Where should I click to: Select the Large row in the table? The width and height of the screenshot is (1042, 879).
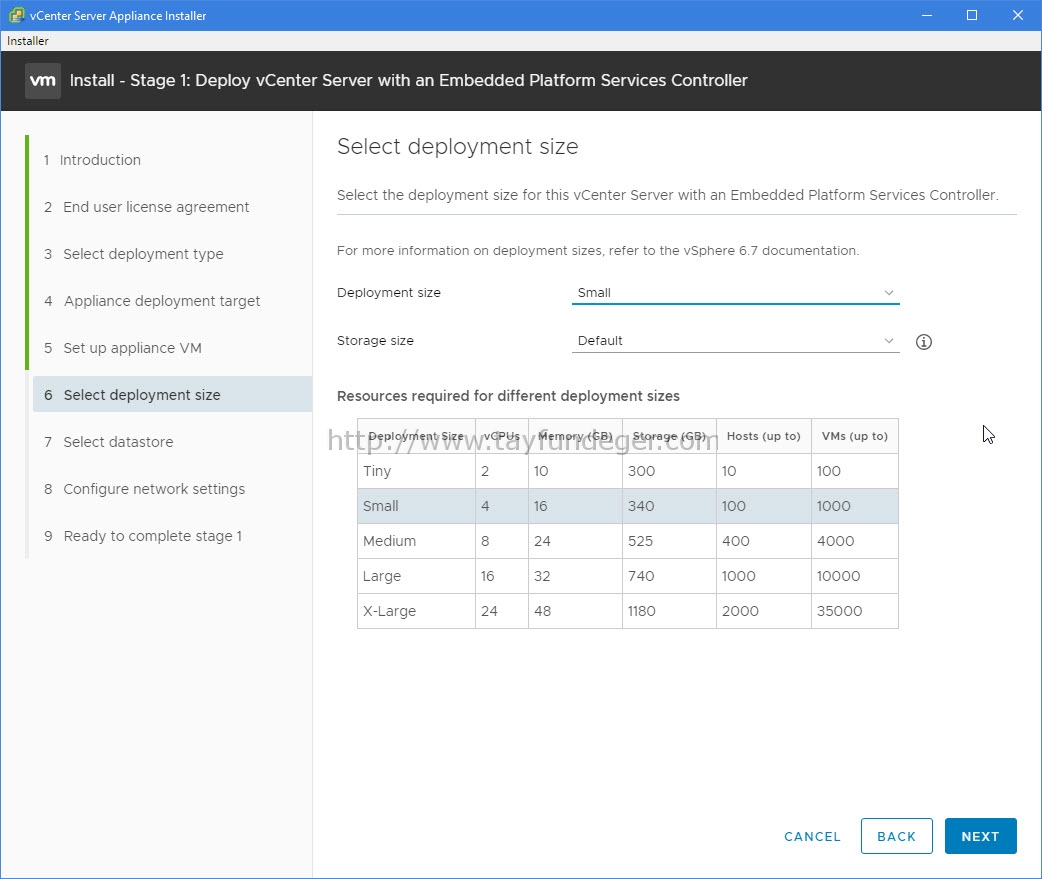[x=627, y=576]
